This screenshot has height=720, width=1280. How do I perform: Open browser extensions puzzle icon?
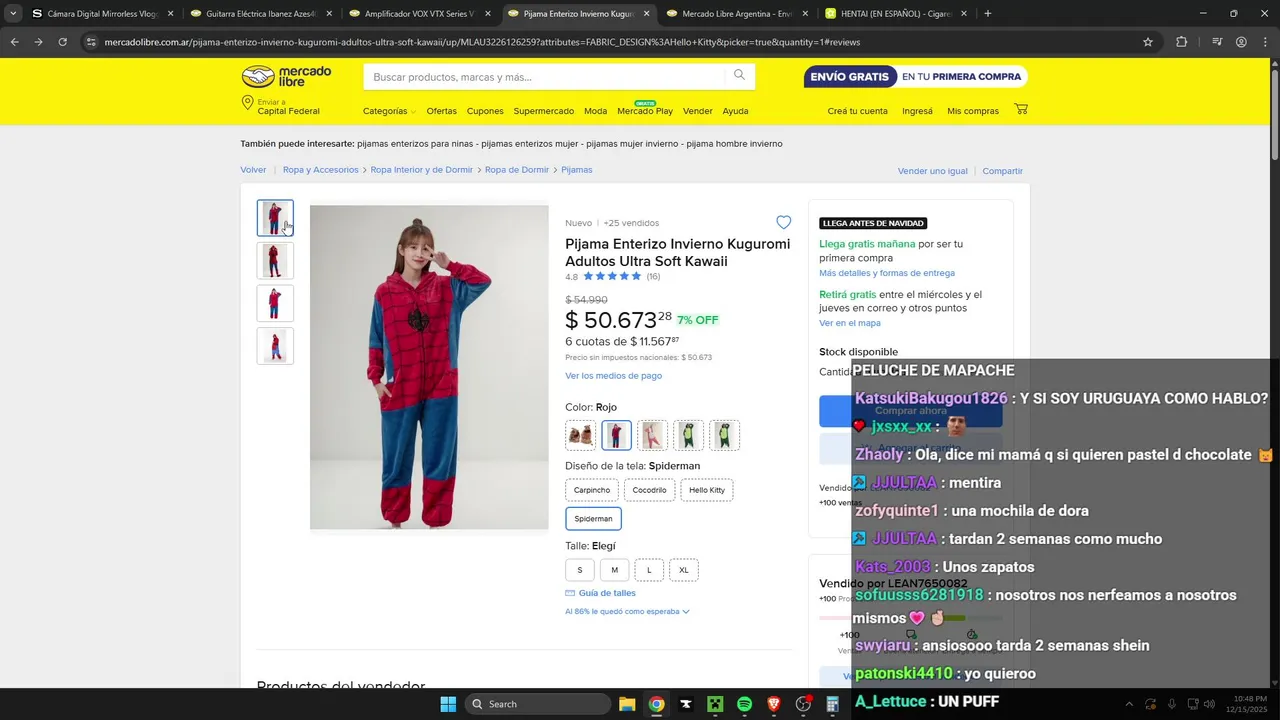(1181, 42)
